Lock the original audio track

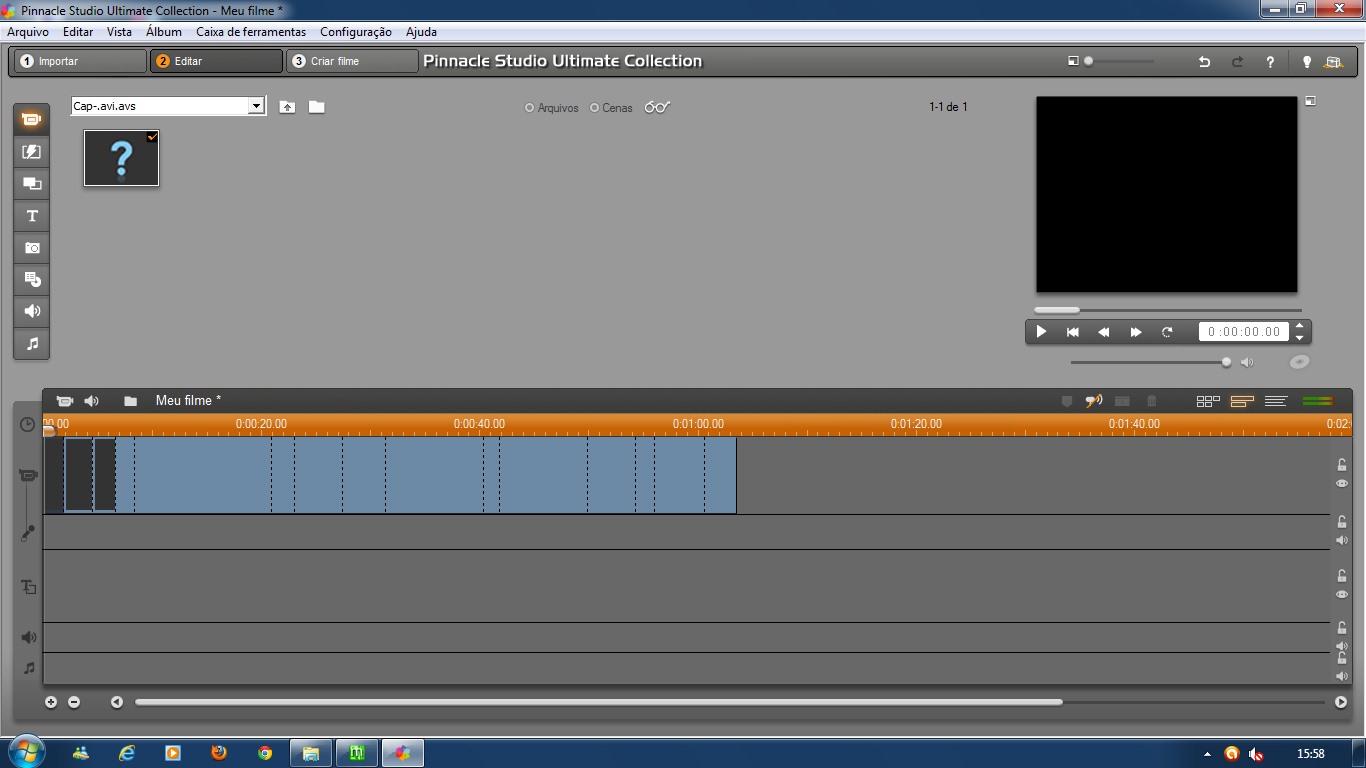(x=1342, y=522)
